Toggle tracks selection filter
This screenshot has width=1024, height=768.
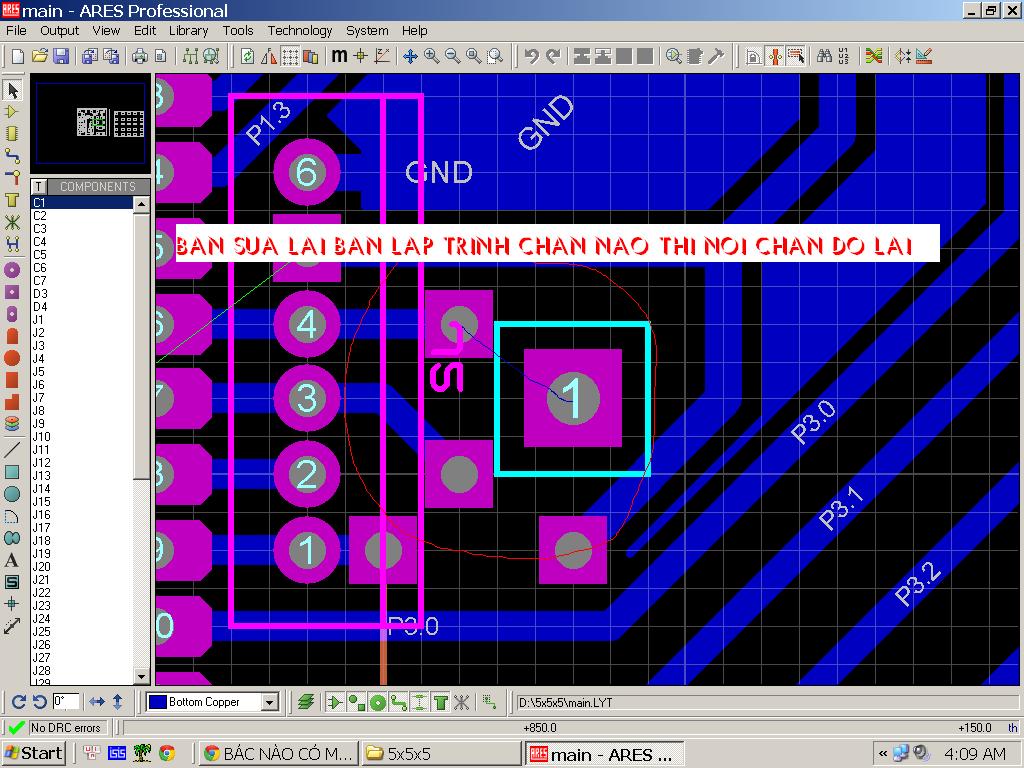399,703
